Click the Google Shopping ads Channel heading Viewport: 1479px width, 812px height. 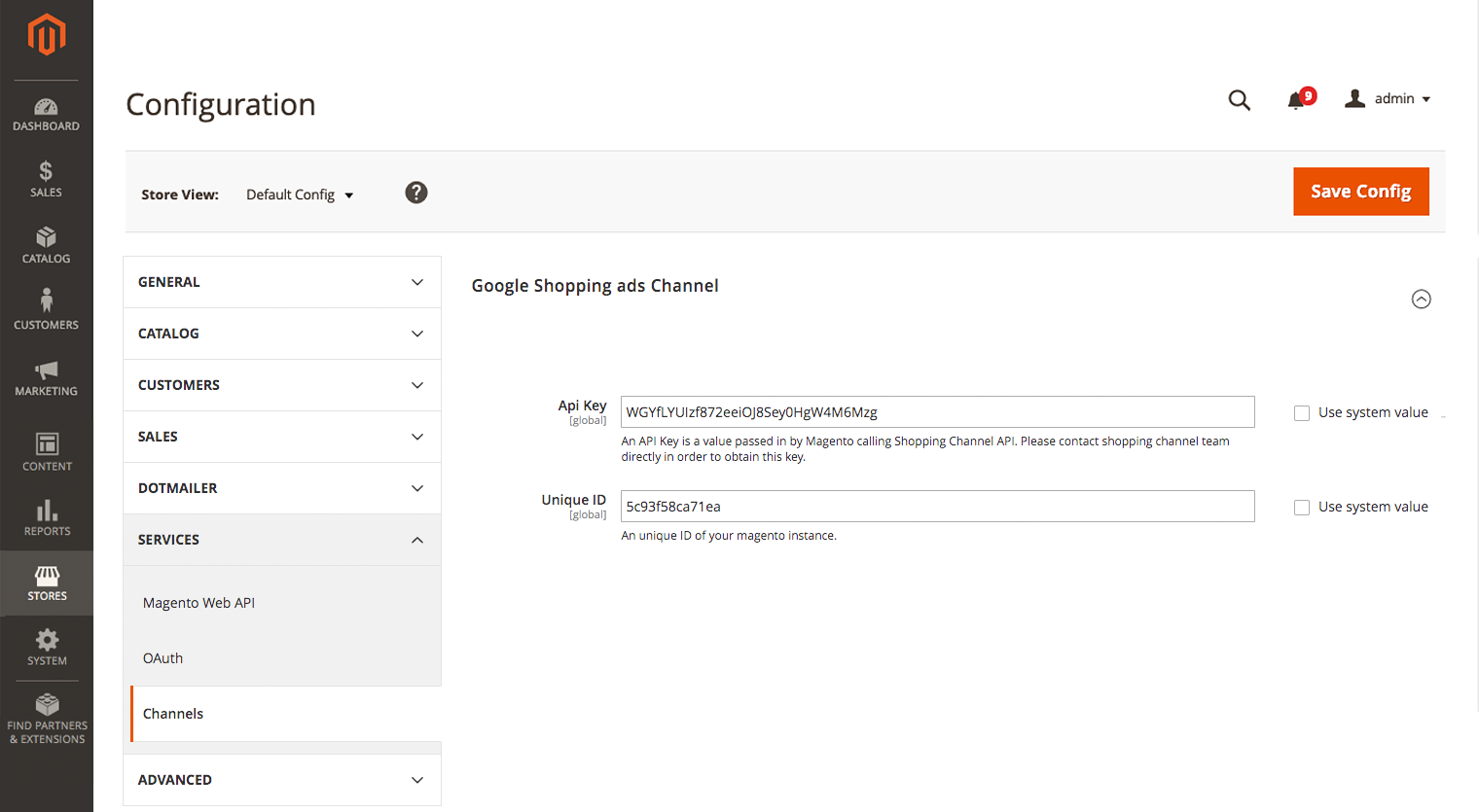(x=595, y=286)
